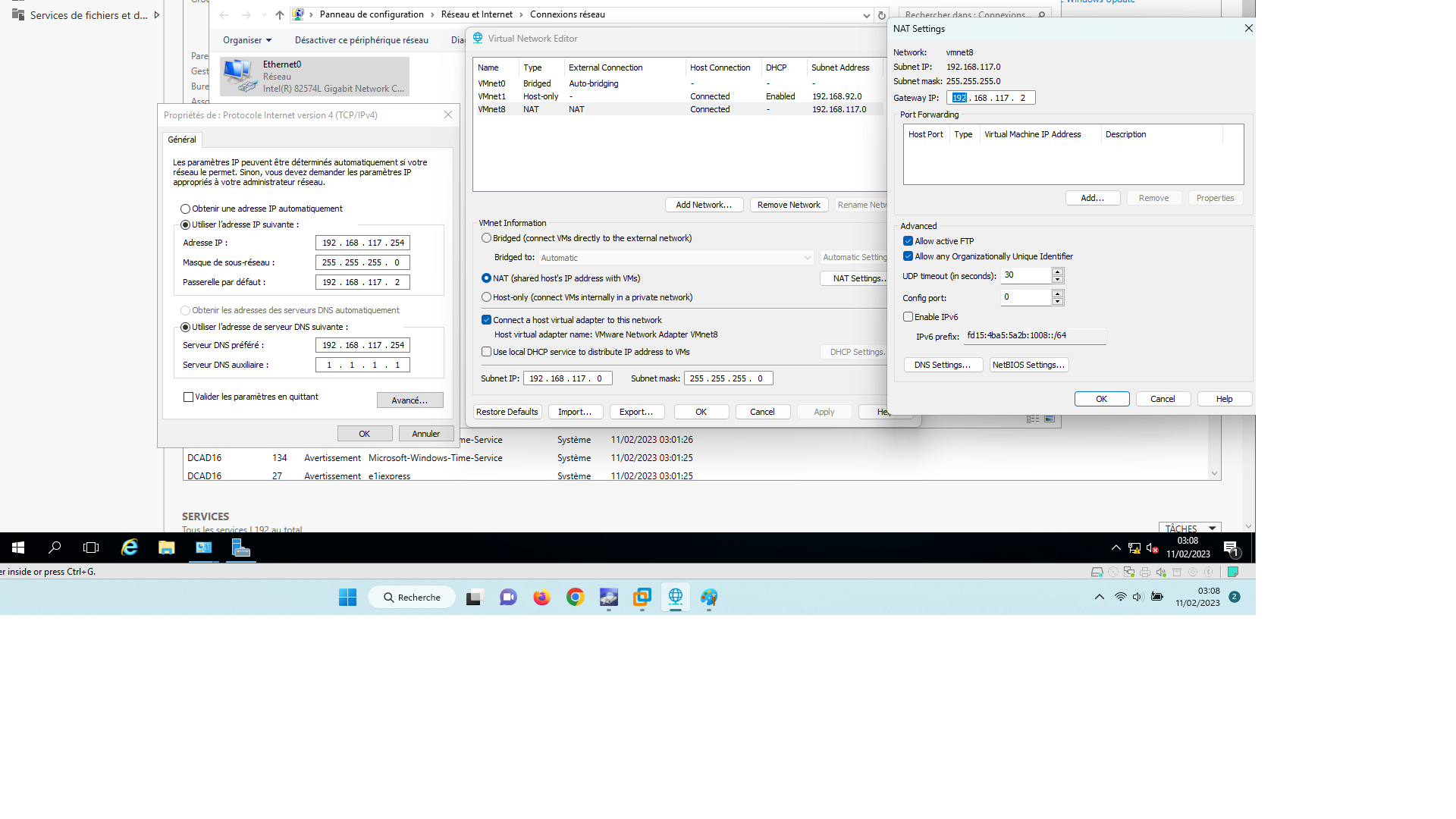Open Bridged to Automatic combo box
This screenshot has width=1456, height=819.
676,258
